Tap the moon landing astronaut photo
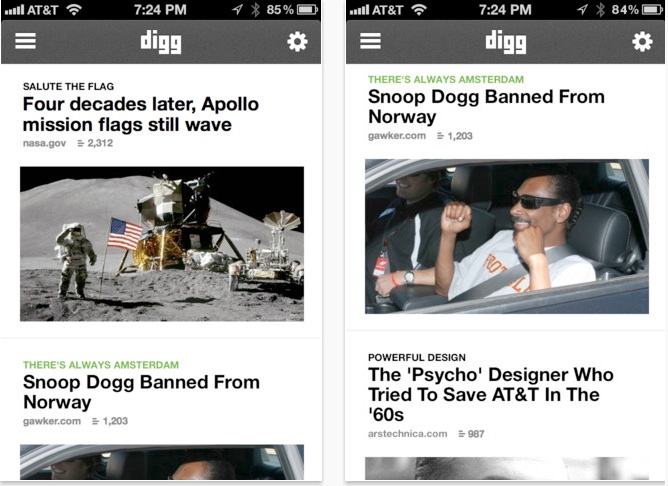Screen dimensions: 668x486 coord(162,244)
